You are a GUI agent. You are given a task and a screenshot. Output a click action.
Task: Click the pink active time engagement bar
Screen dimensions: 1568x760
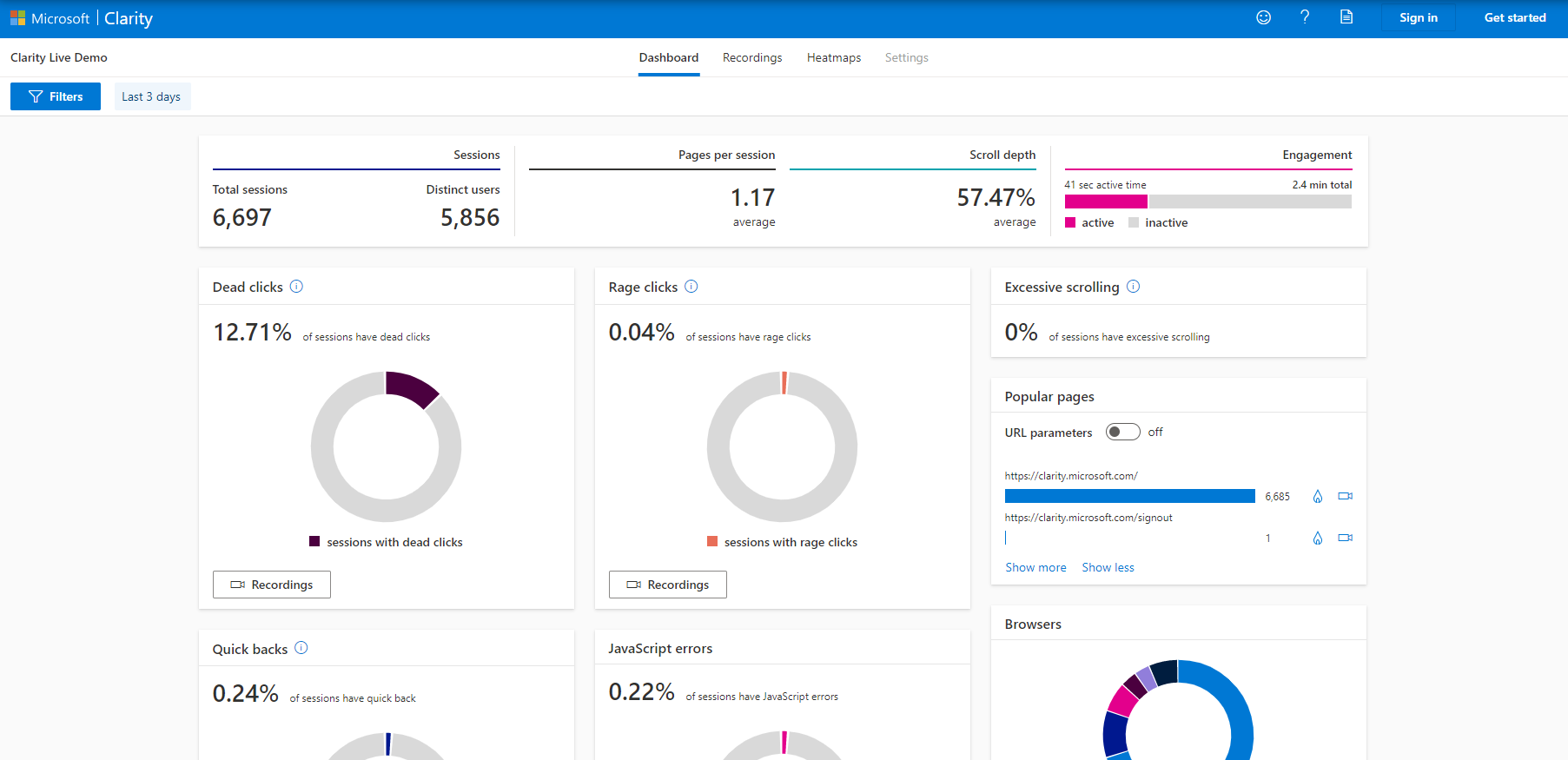(x=1106, y=202)
